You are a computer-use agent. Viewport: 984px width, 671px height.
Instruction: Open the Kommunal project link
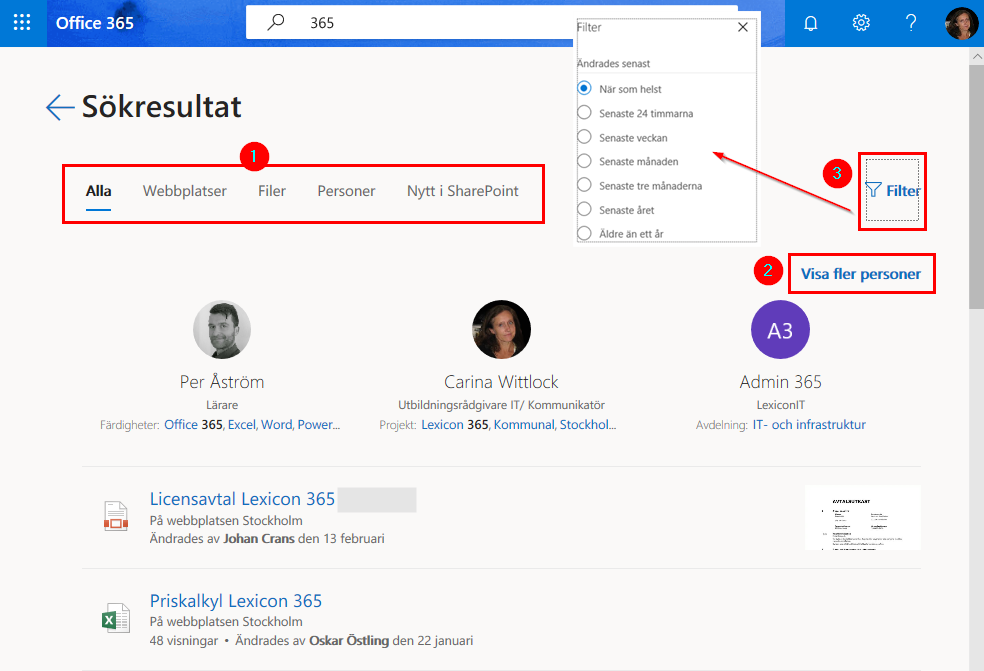[x=524, y=425]
